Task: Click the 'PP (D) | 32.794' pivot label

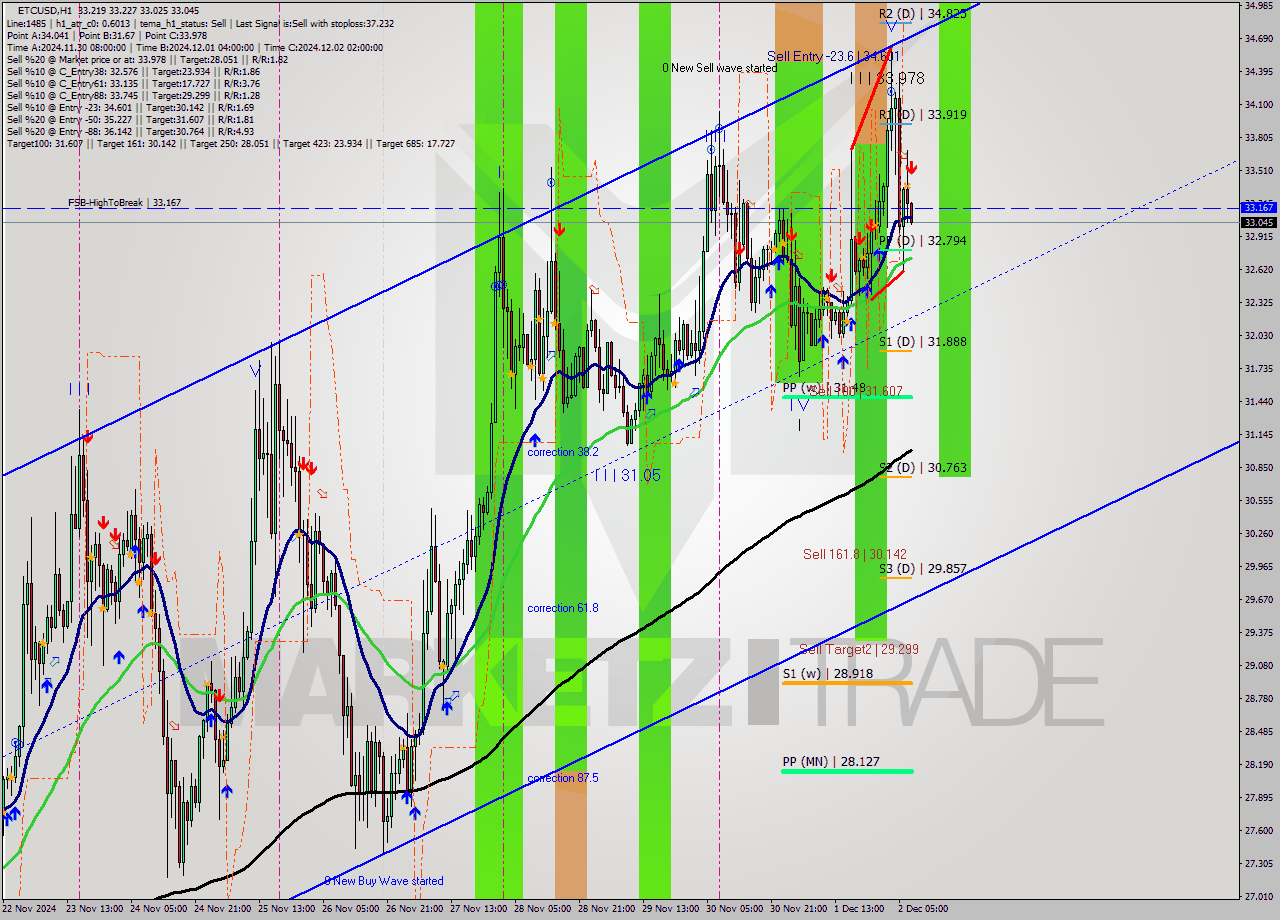Action: [922, 241]
